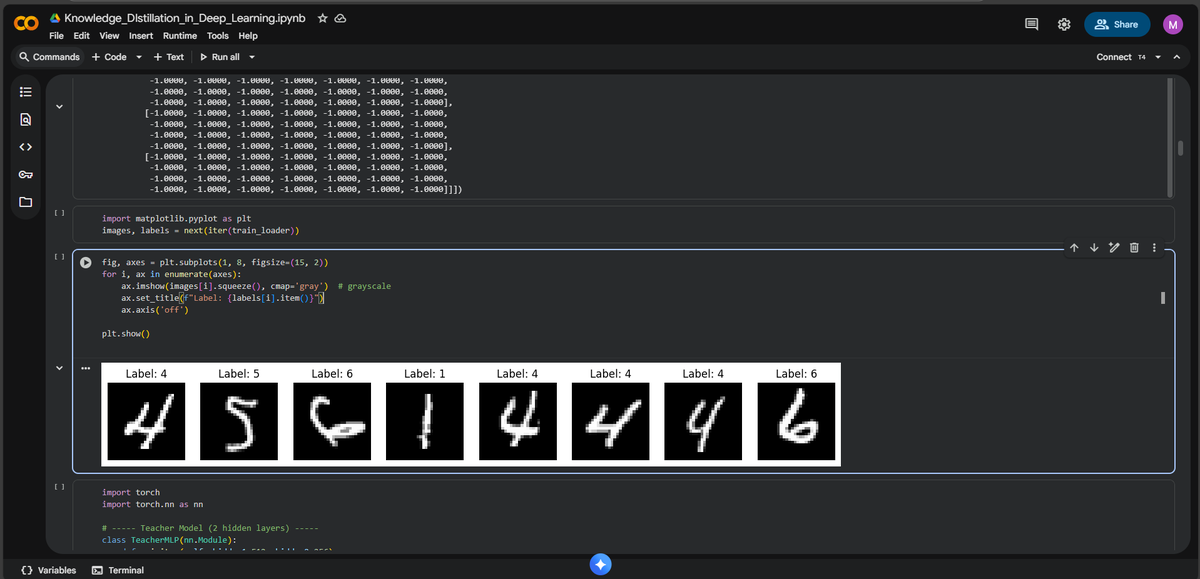Screen dimensions: 1200x579
Task: Open the Find and replace panel
Action: 25,119
